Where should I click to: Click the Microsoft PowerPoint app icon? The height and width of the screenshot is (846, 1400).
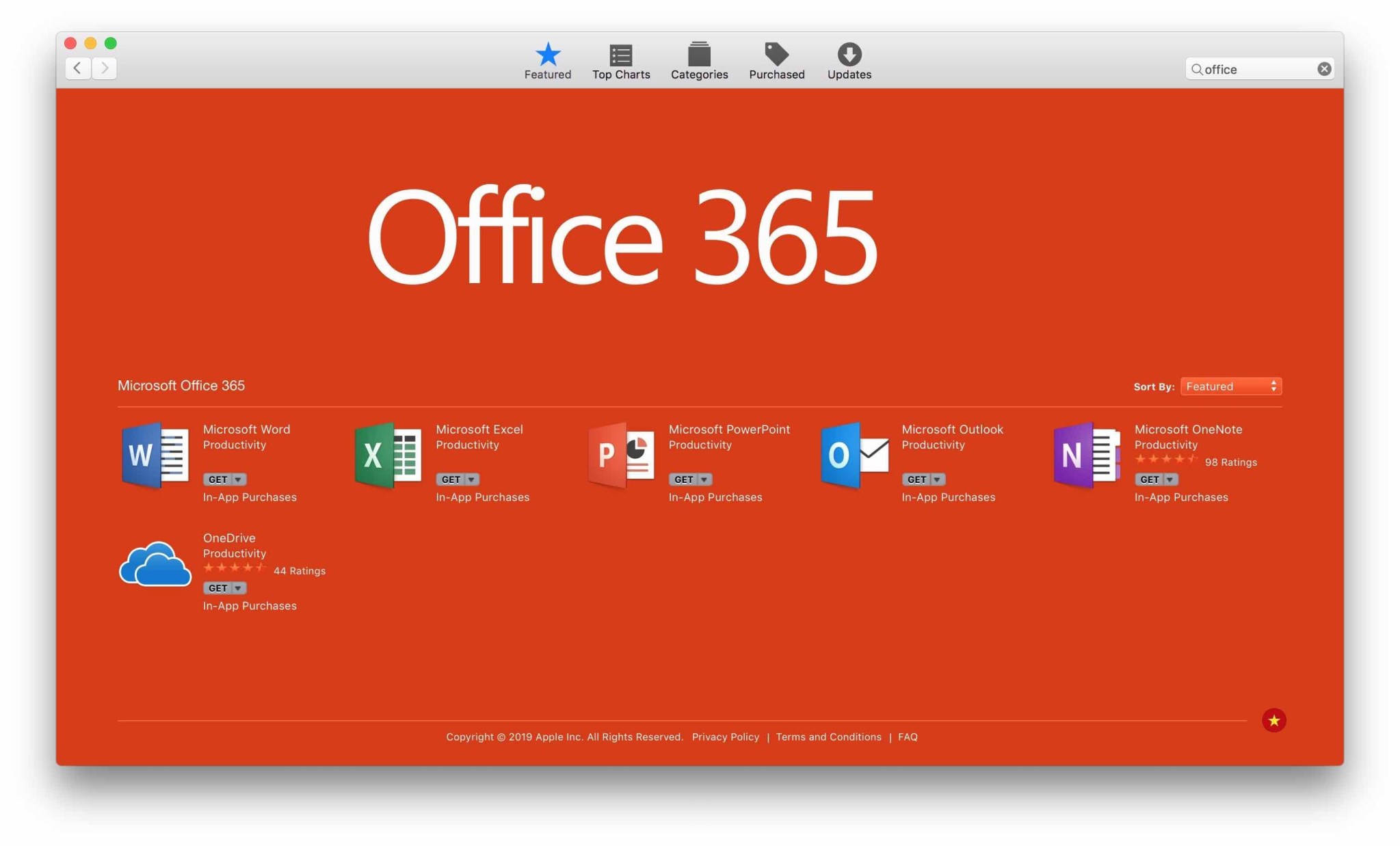point(621,455)
